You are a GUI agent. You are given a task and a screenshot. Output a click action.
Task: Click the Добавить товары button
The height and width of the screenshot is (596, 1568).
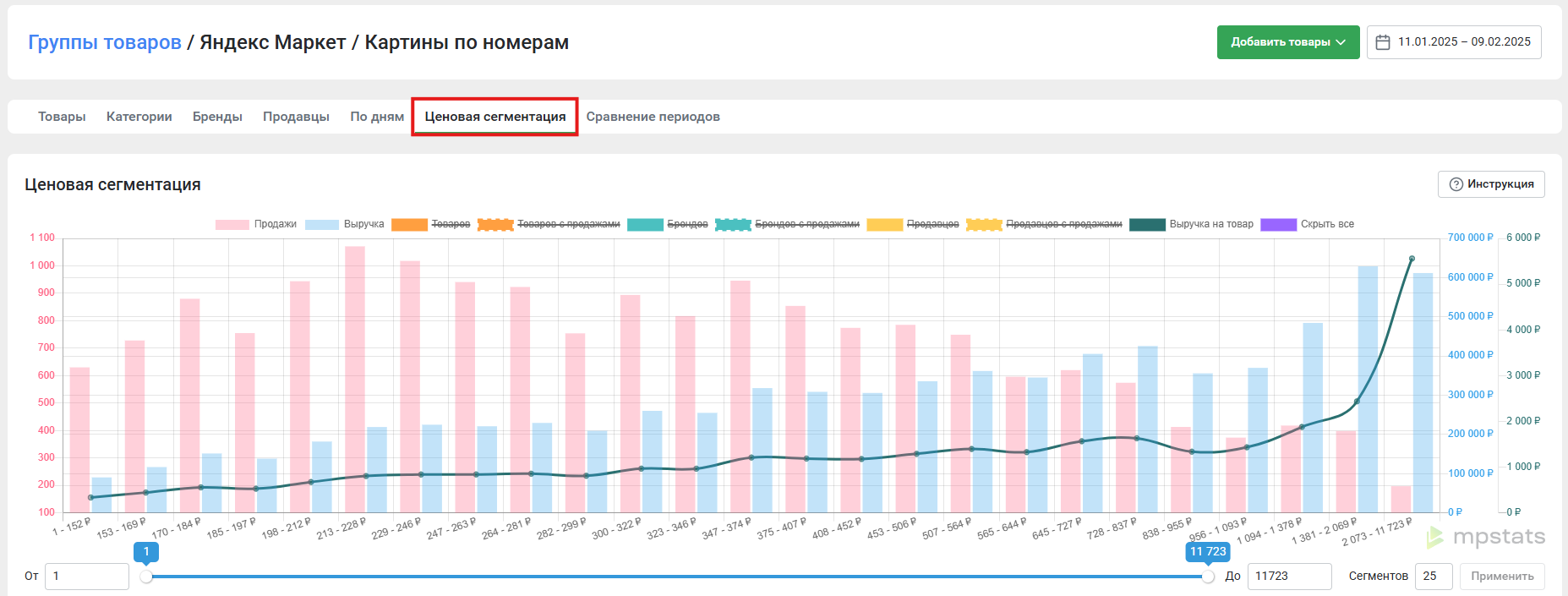(1288, 42)
